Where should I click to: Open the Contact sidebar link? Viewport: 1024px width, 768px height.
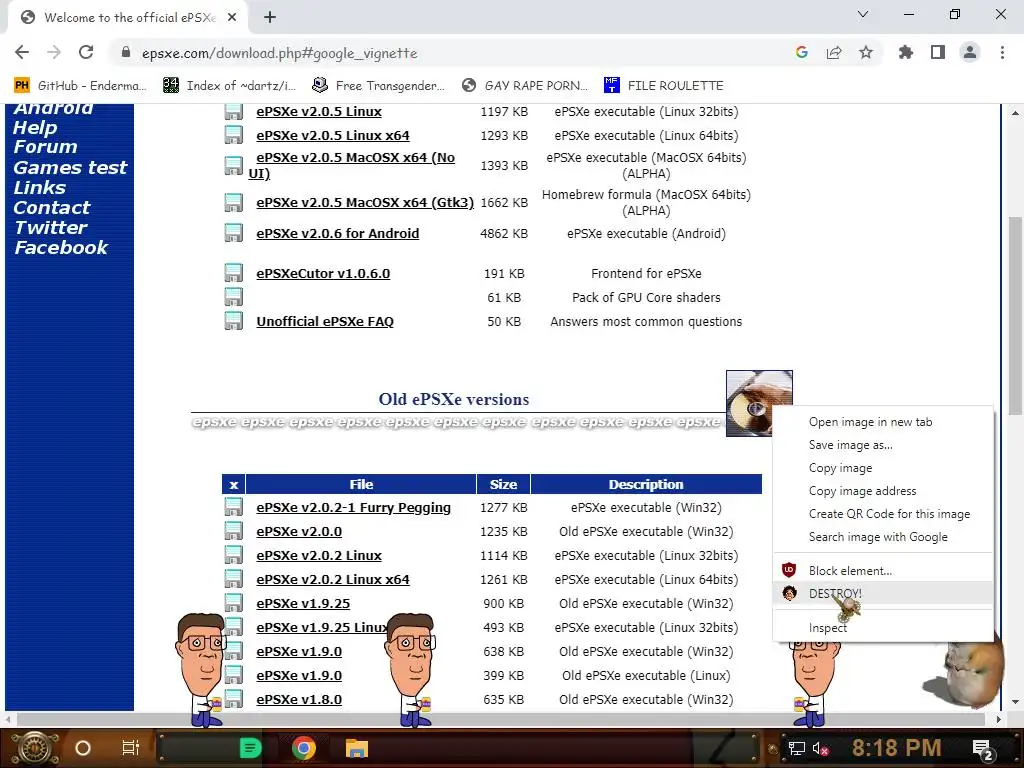52,208
